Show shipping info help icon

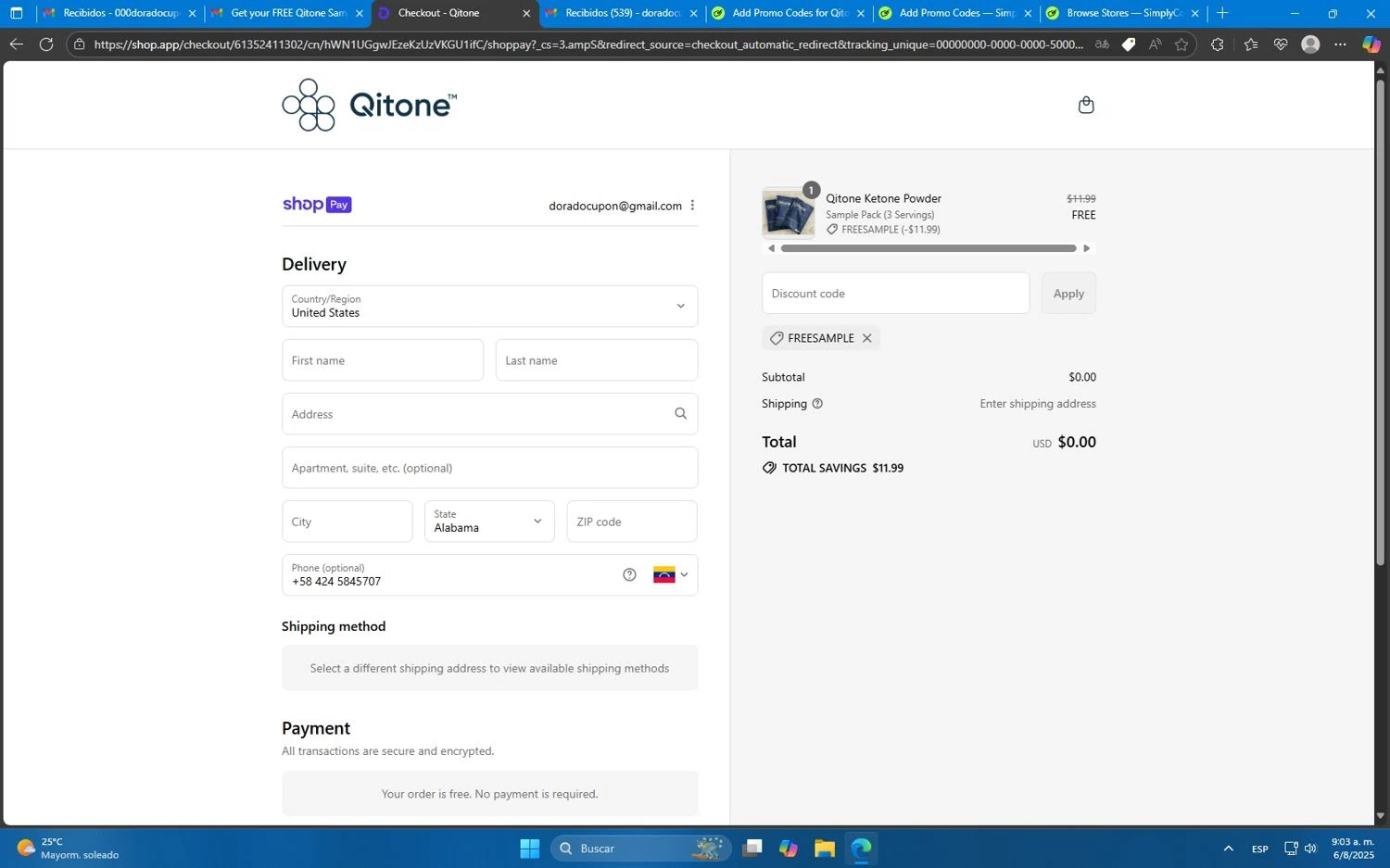817,404
